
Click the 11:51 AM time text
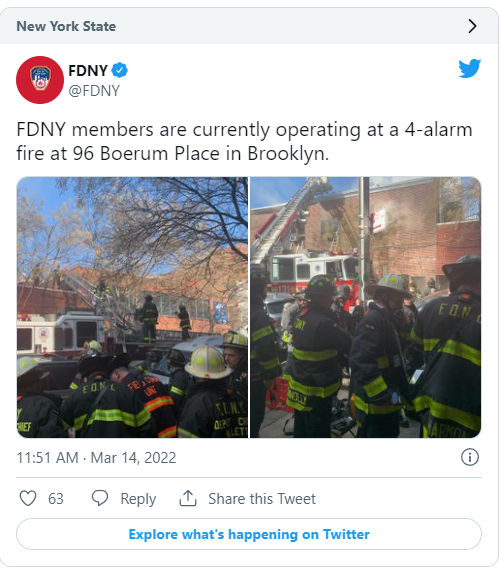(47, 458)
